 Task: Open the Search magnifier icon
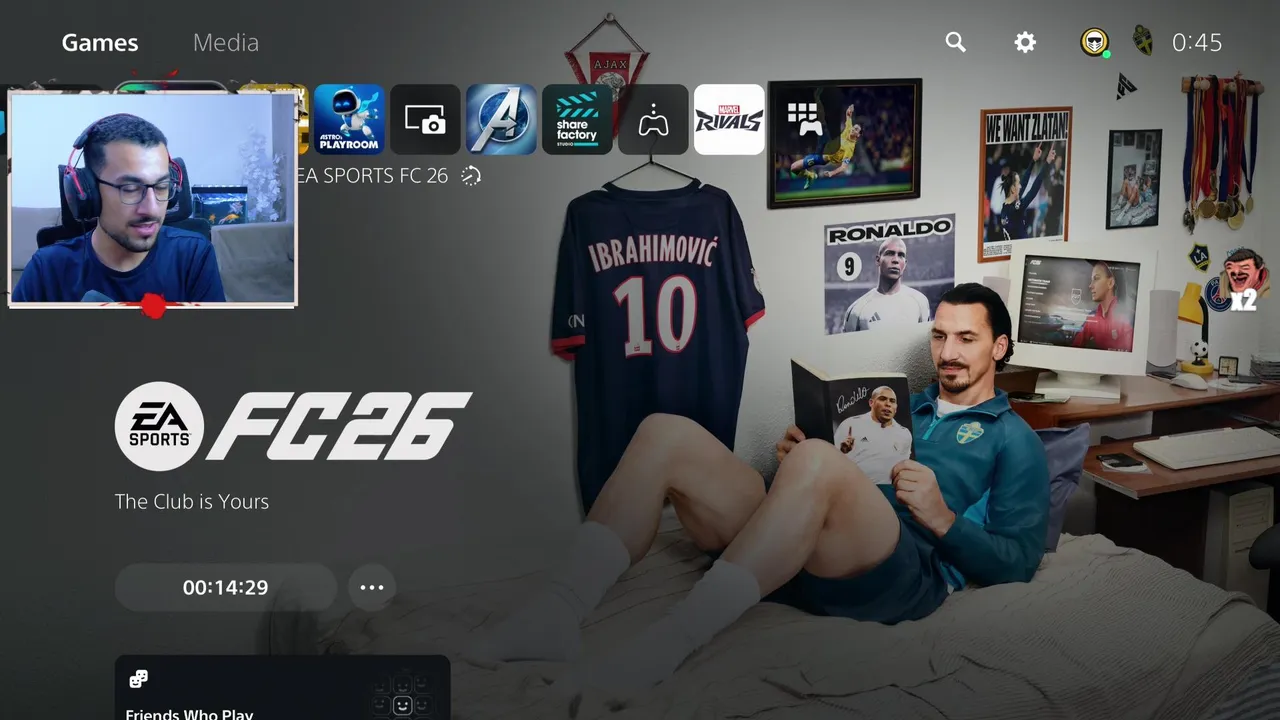coord(956,42)
